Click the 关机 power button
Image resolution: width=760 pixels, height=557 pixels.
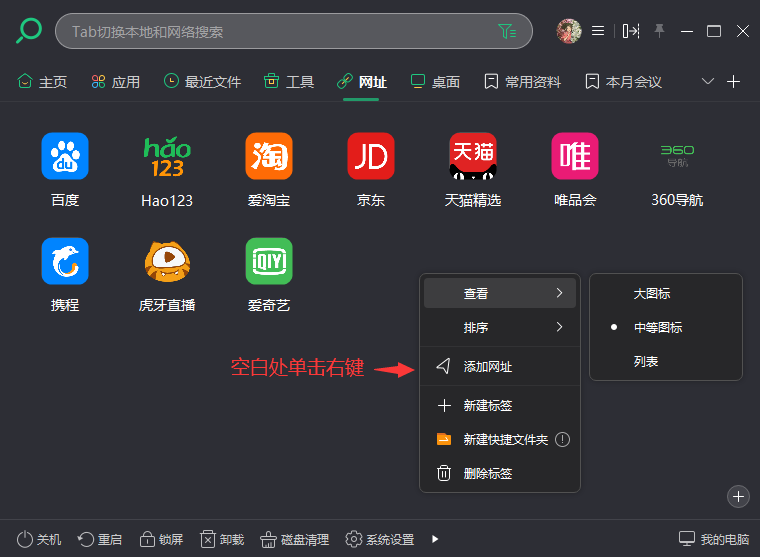click(39, 539)
